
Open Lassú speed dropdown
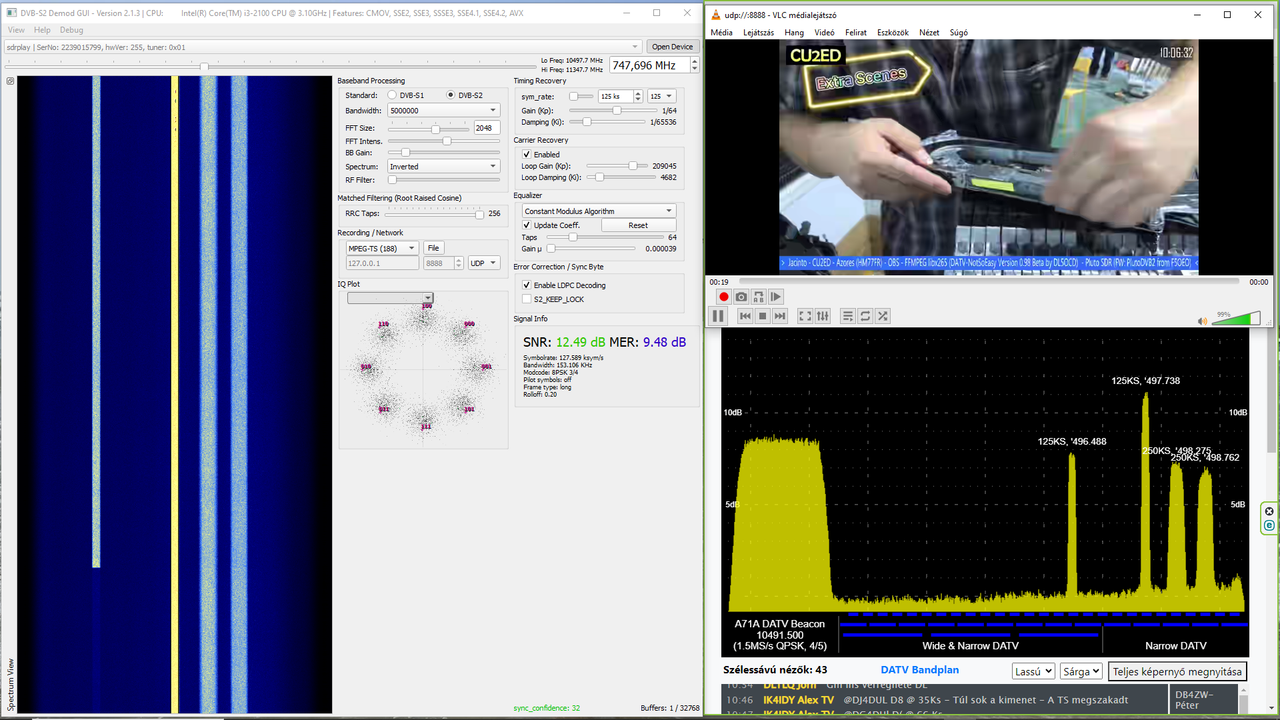coord(1033,672)
